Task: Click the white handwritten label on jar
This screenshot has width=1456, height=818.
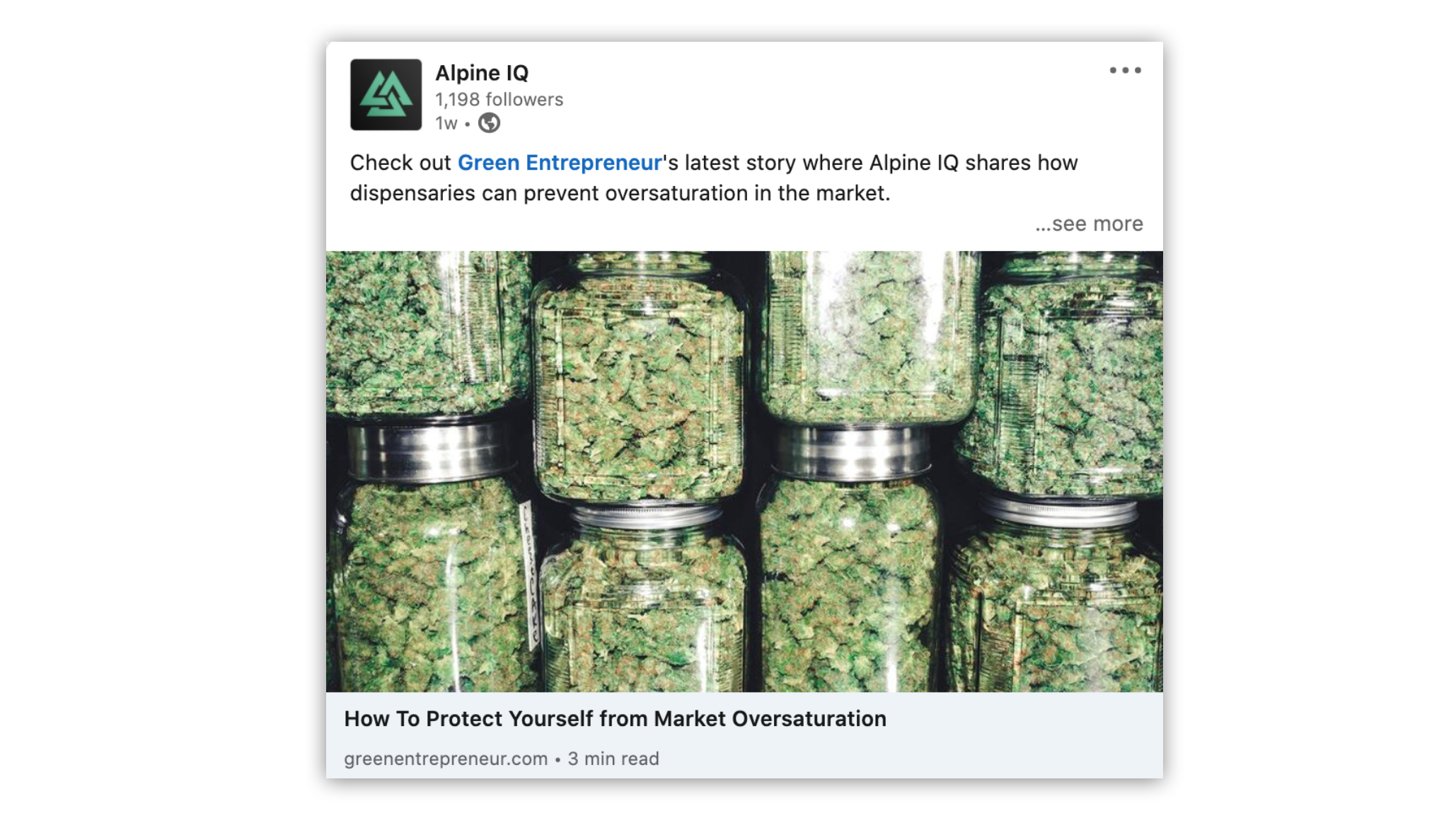Action: 531,575
